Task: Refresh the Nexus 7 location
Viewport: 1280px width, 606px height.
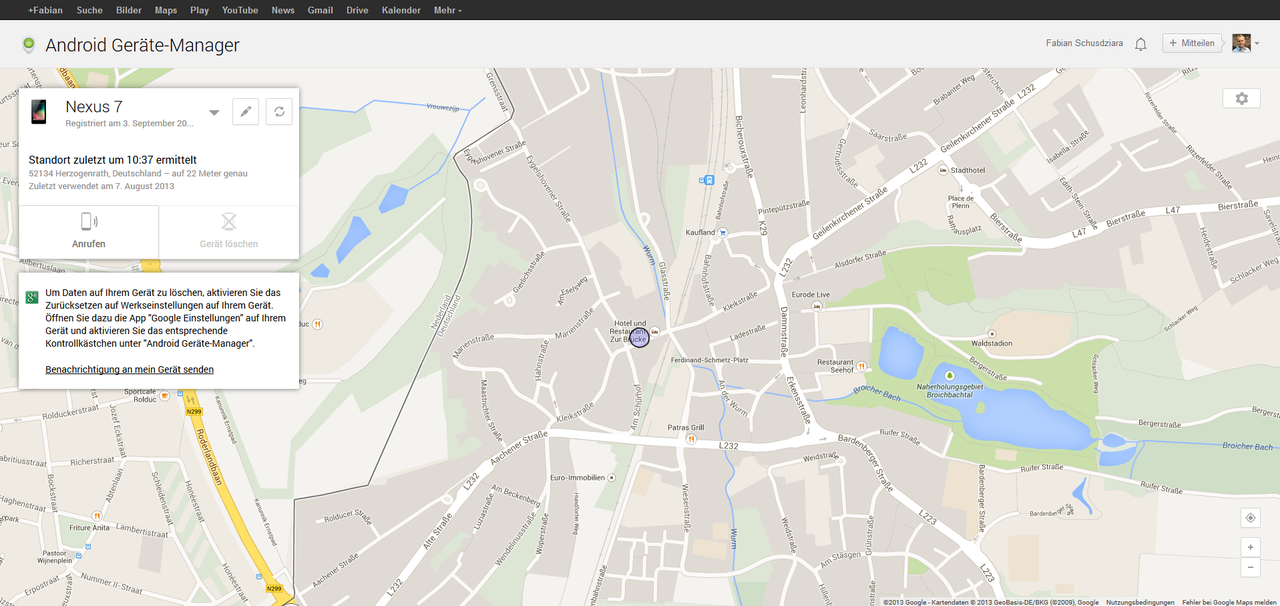Action: tap(279, 112)
